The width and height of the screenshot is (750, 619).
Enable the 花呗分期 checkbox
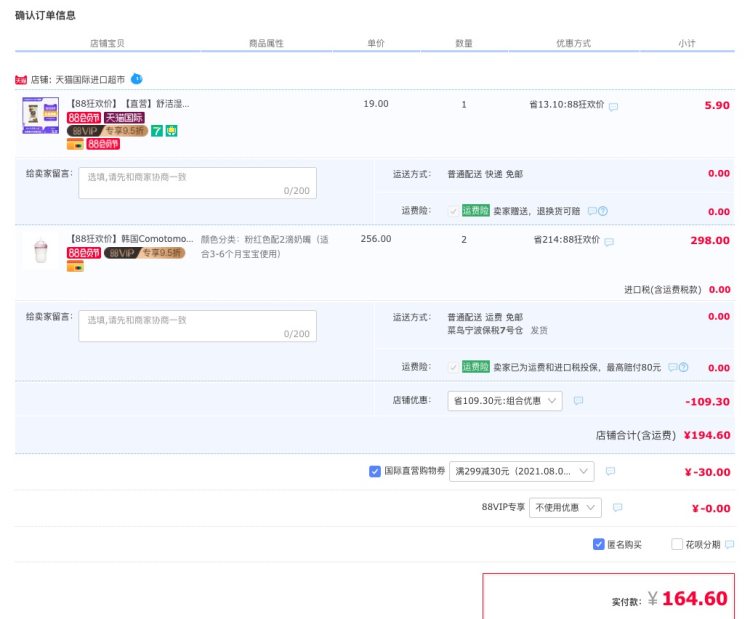point(677,544)
